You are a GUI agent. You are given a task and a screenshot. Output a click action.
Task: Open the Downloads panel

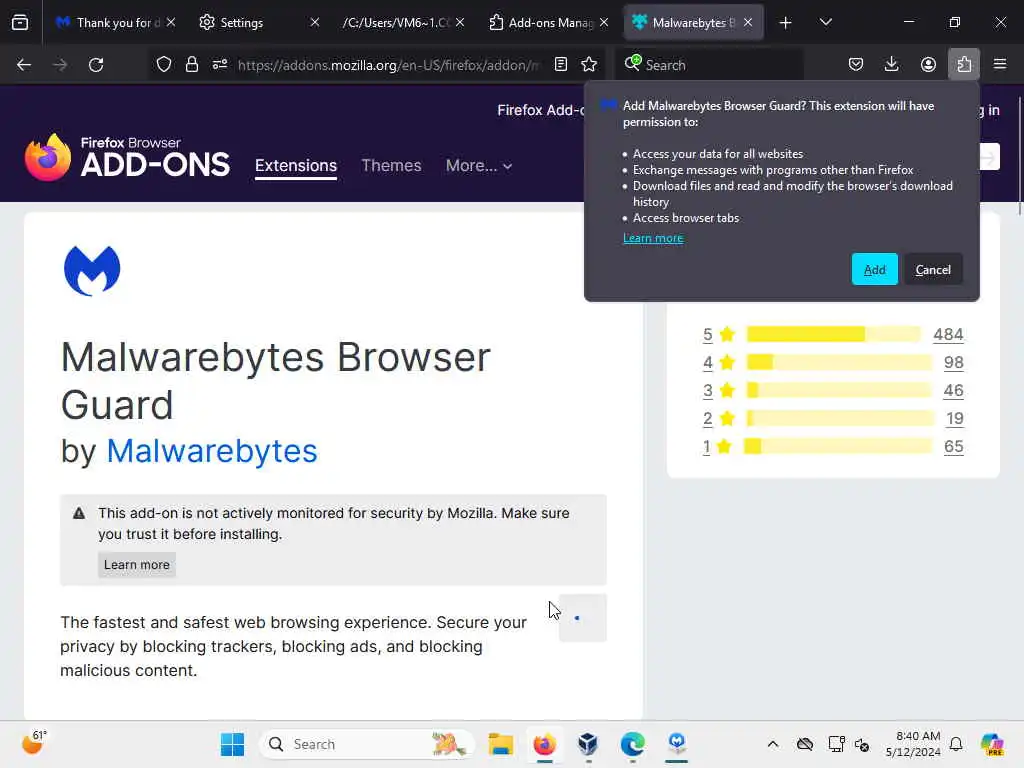click(891, 65)
